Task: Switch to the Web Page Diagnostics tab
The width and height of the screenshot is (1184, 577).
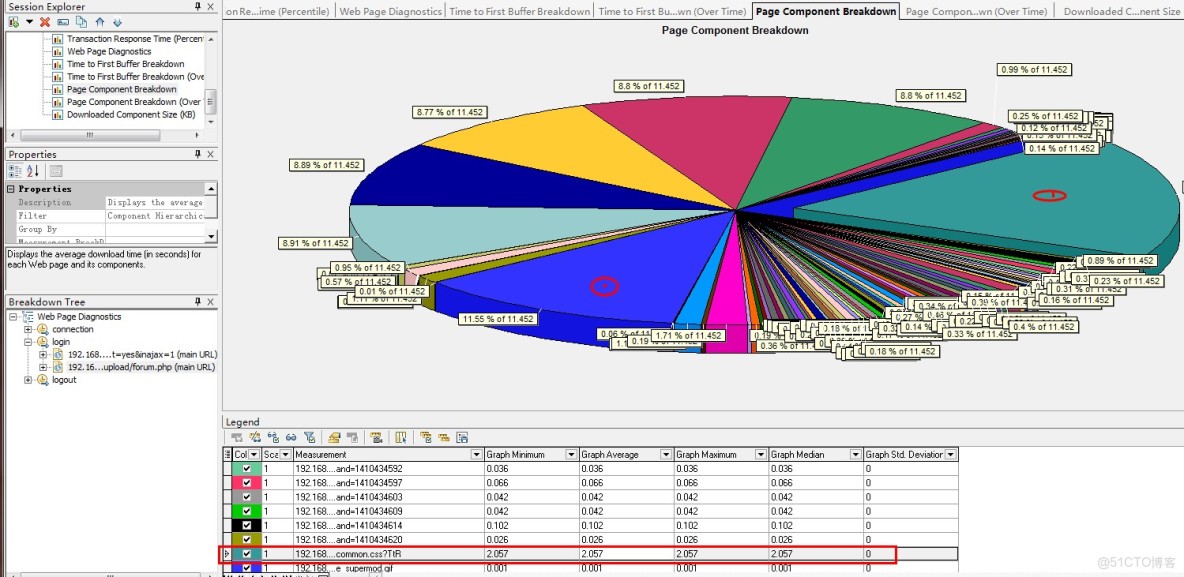Action: pyautogui.click(x=390, y=12)
